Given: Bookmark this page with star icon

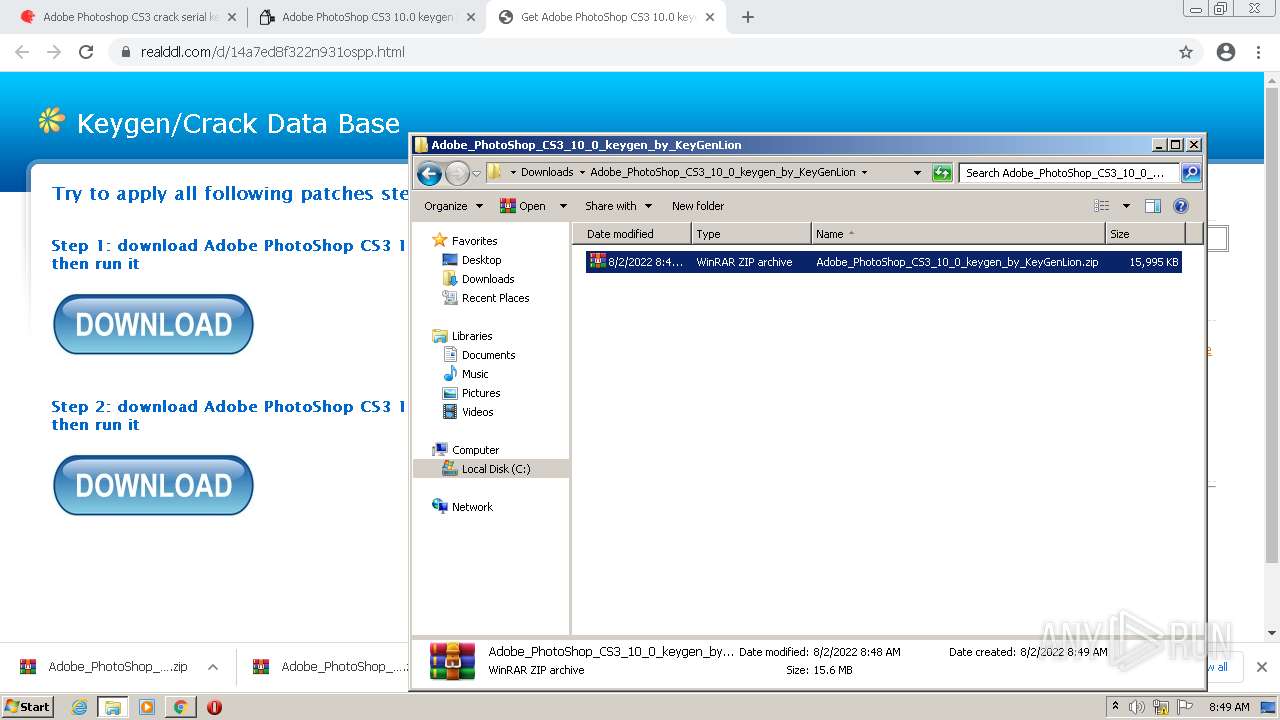Looking at the screenshot, I should 1186,52.
